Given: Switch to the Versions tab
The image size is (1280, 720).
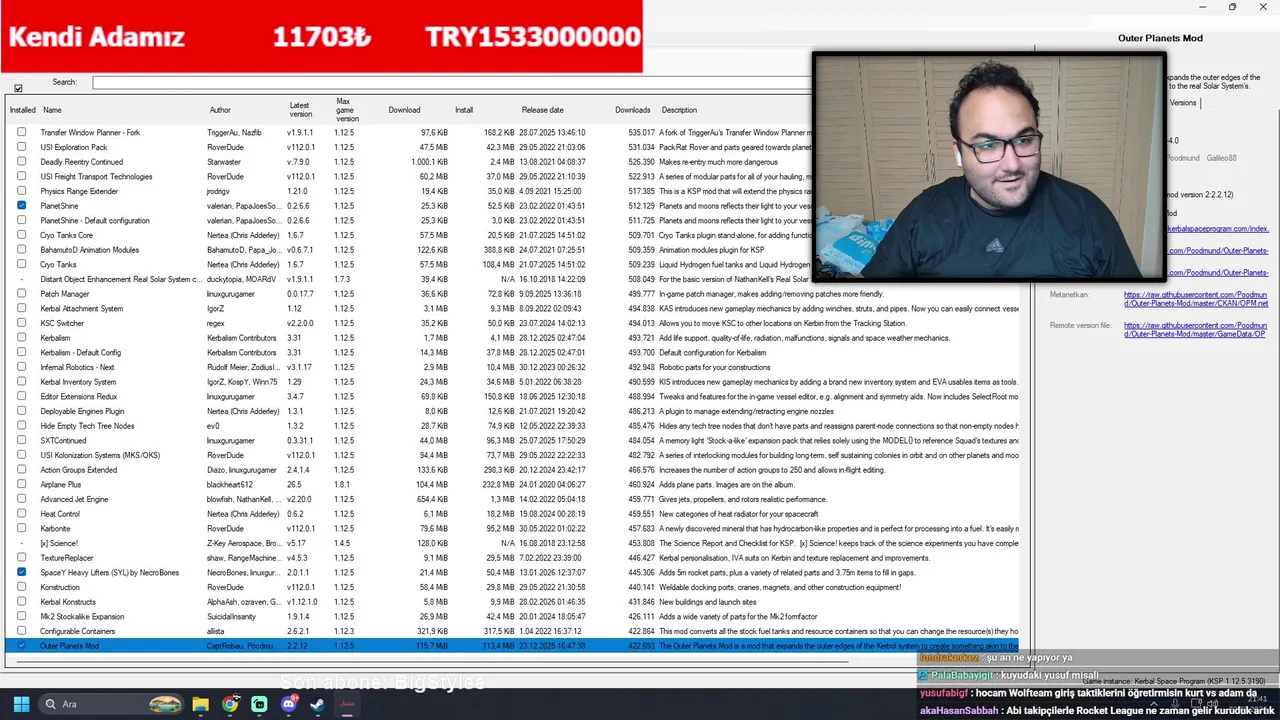Looking at the screenshot, I should tap(1183, 103).
